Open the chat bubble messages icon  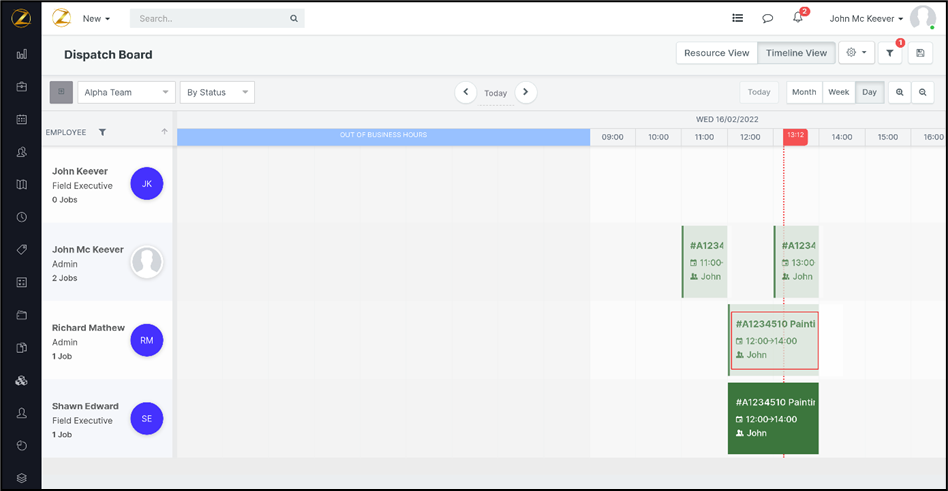click(768, 19)
